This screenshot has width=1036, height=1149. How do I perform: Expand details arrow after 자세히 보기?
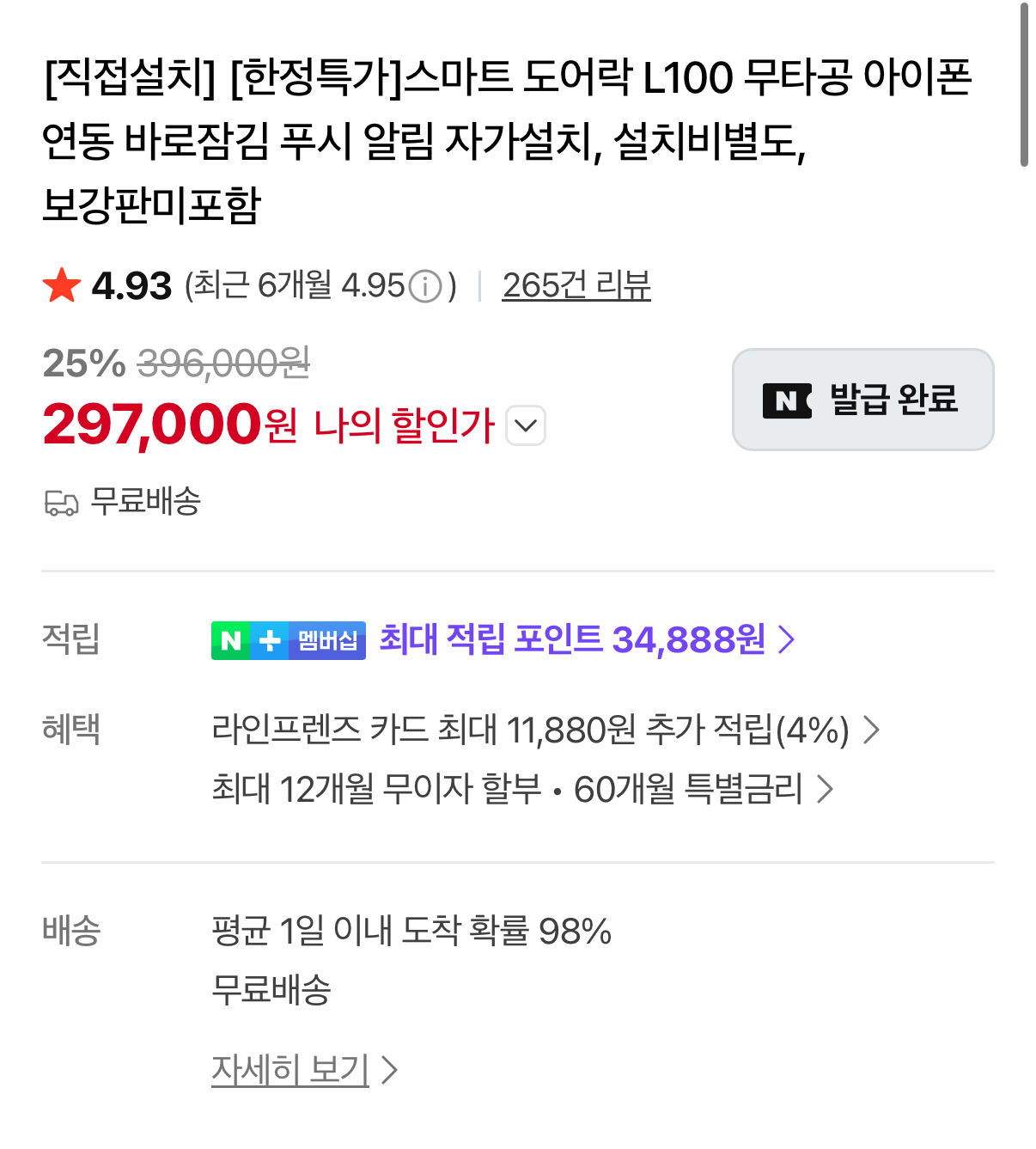389,1070
